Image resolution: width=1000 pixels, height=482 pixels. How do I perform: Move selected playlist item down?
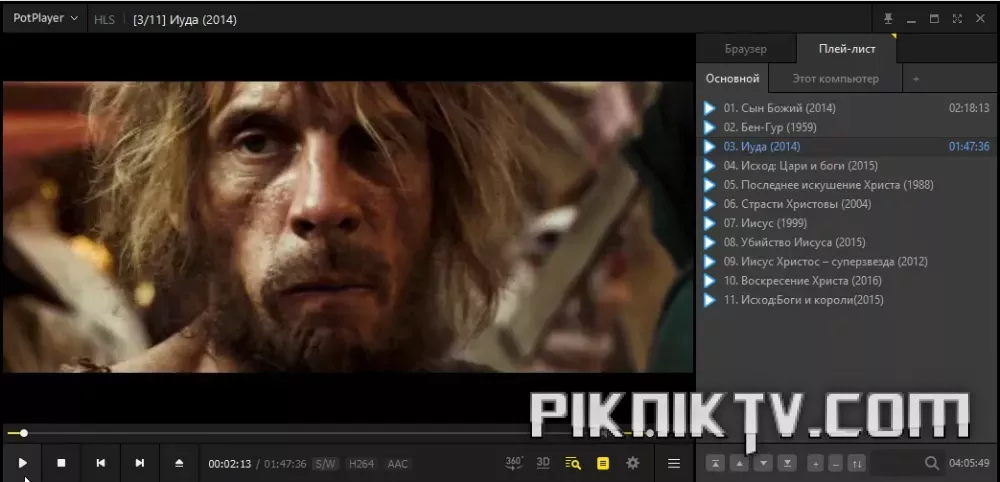[x=764, y=464]
